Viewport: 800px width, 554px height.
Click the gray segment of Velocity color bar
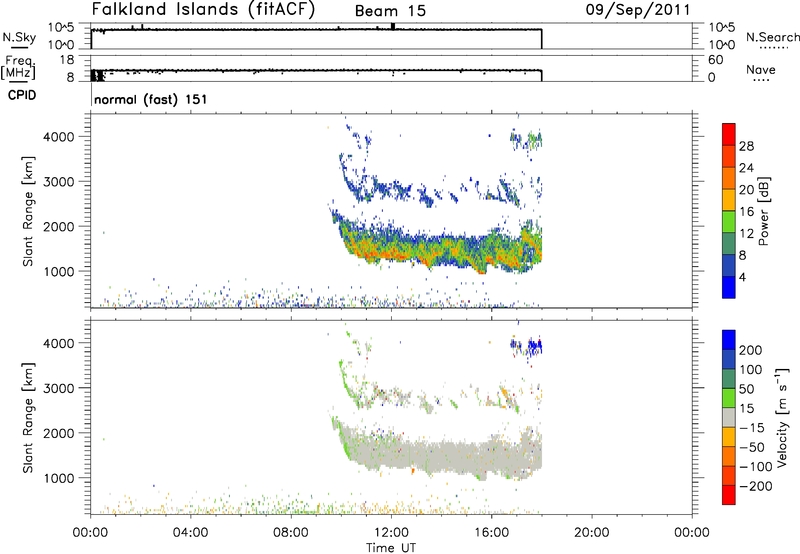pyautogui.click(x=729, y=417)
